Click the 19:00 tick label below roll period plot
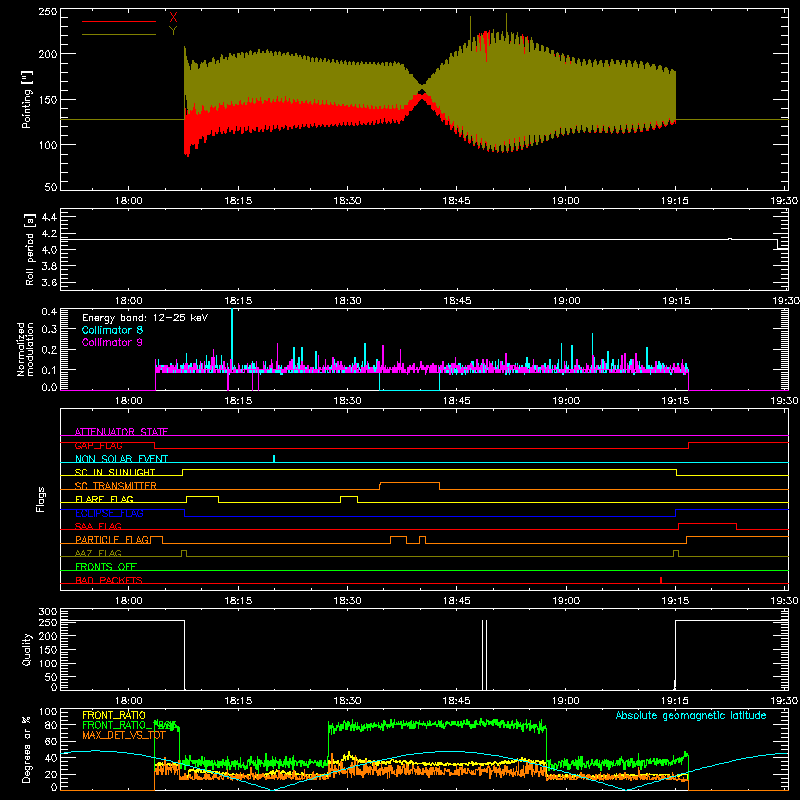 click(566, 301)
